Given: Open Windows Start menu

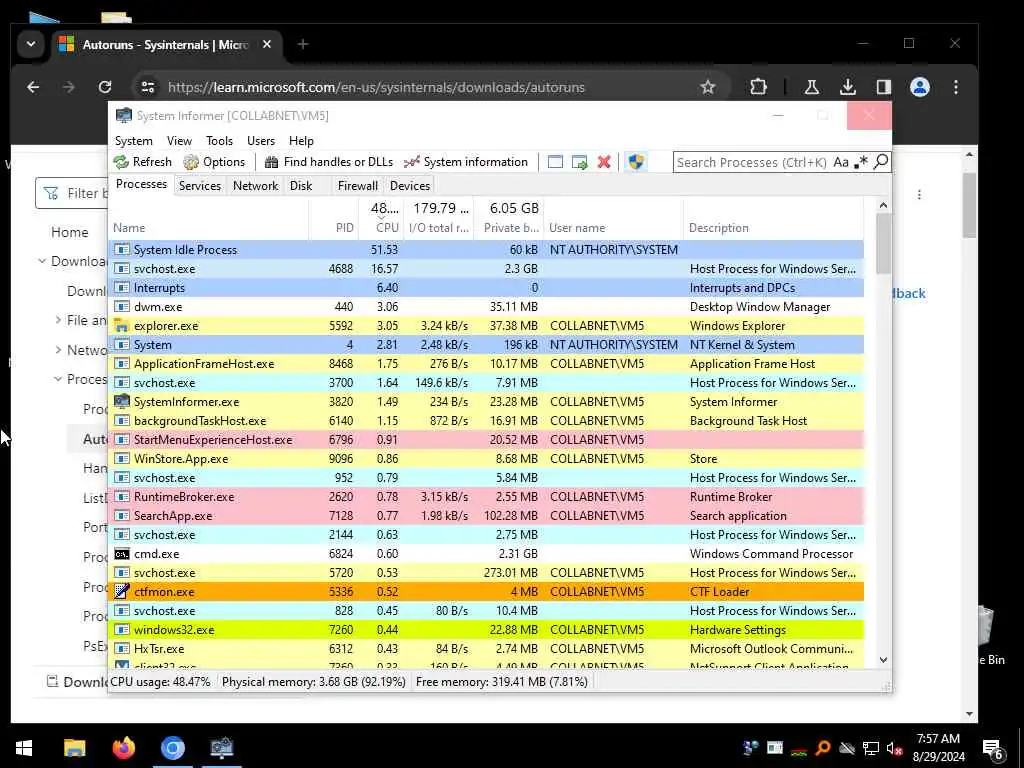Looking at the screenshot, I should pyautogui.click(x=24, y=748).
